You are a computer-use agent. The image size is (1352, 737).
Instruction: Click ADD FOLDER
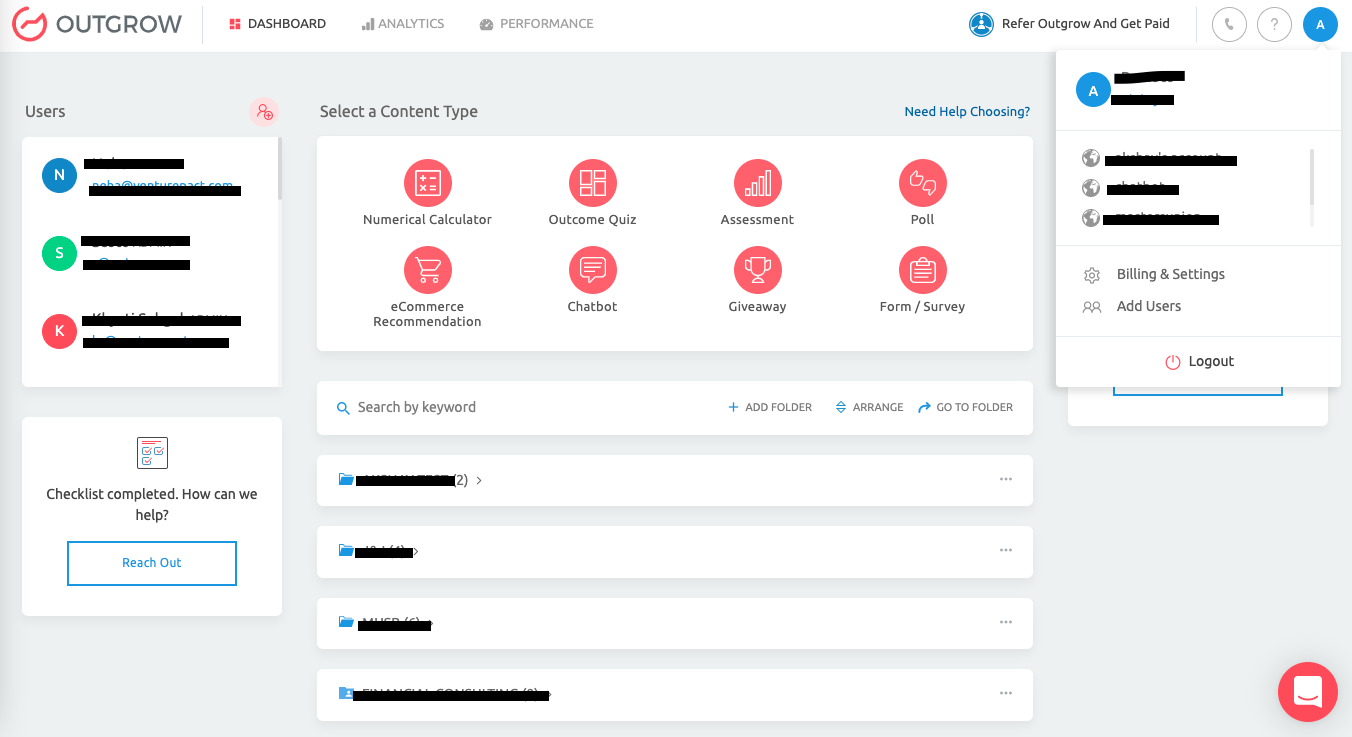pyautogui.click(x=770, y=407)
